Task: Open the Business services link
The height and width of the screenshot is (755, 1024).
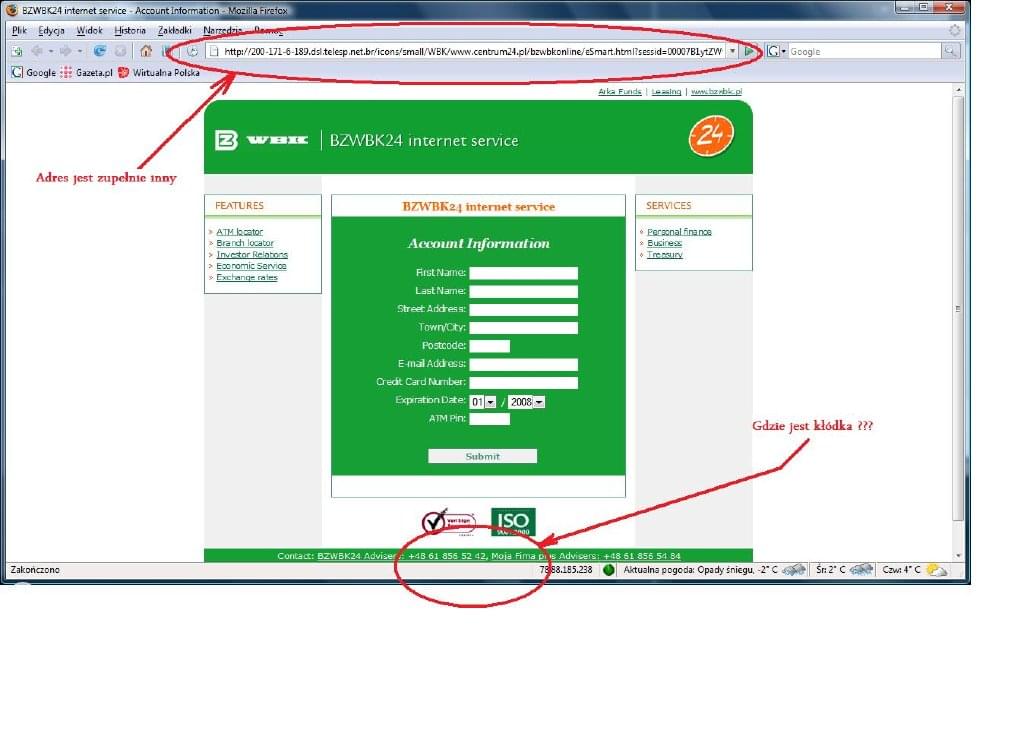Action: 665,243
